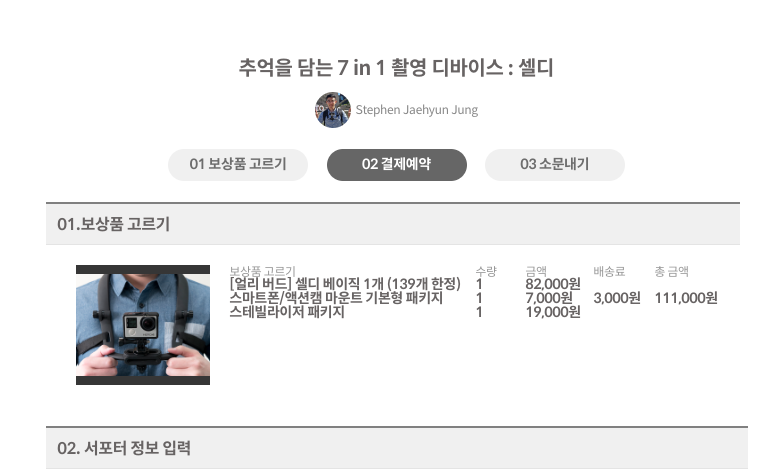Image resolution: width=771 pixels, height=471 pixels.
Task: Click the 7,000원 price amount
Action: (x=549, y=298)
